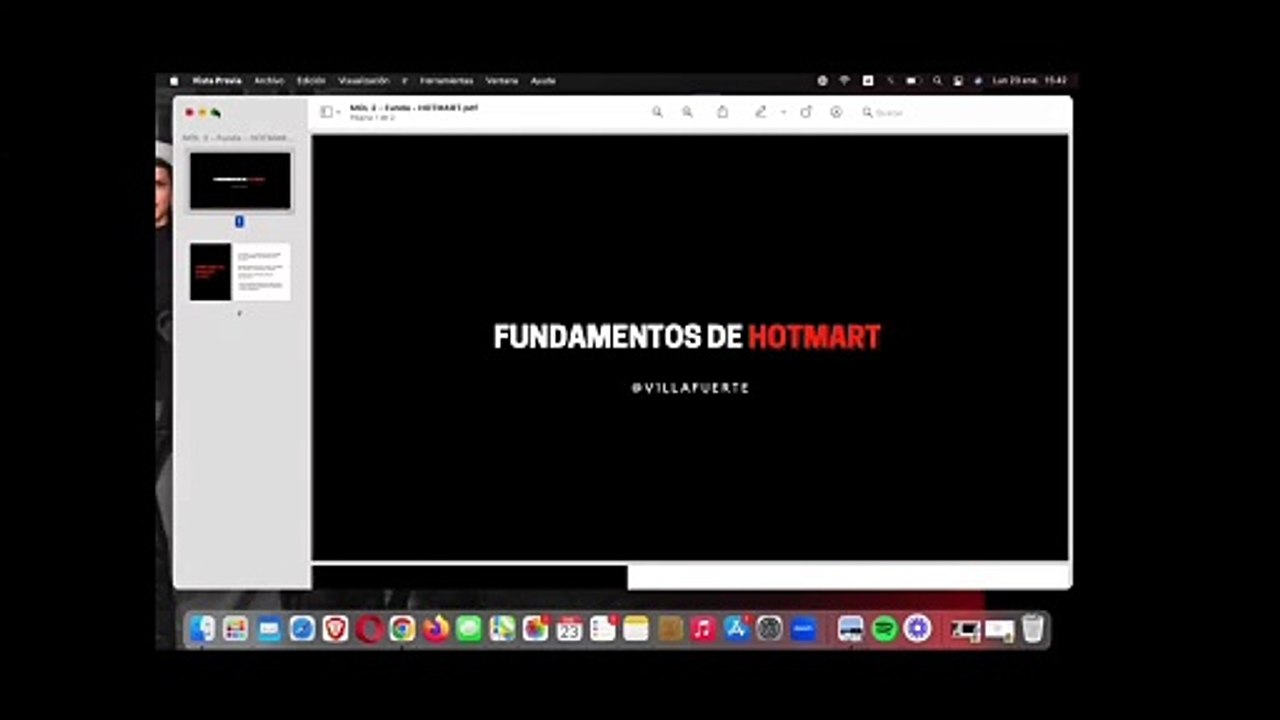Open the Trash in the Dock
1280x720 pixels.
click(1033, 628)
